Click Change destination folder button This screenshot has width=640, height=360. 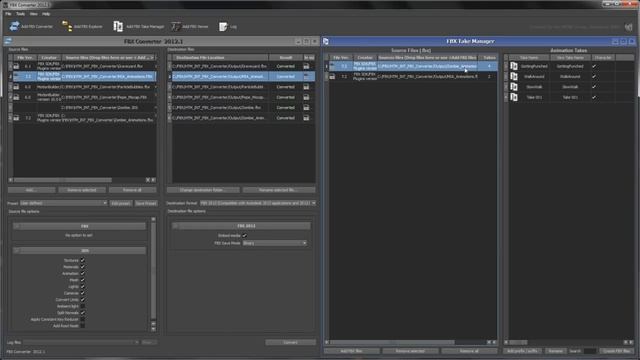click(x=203, y=190)
